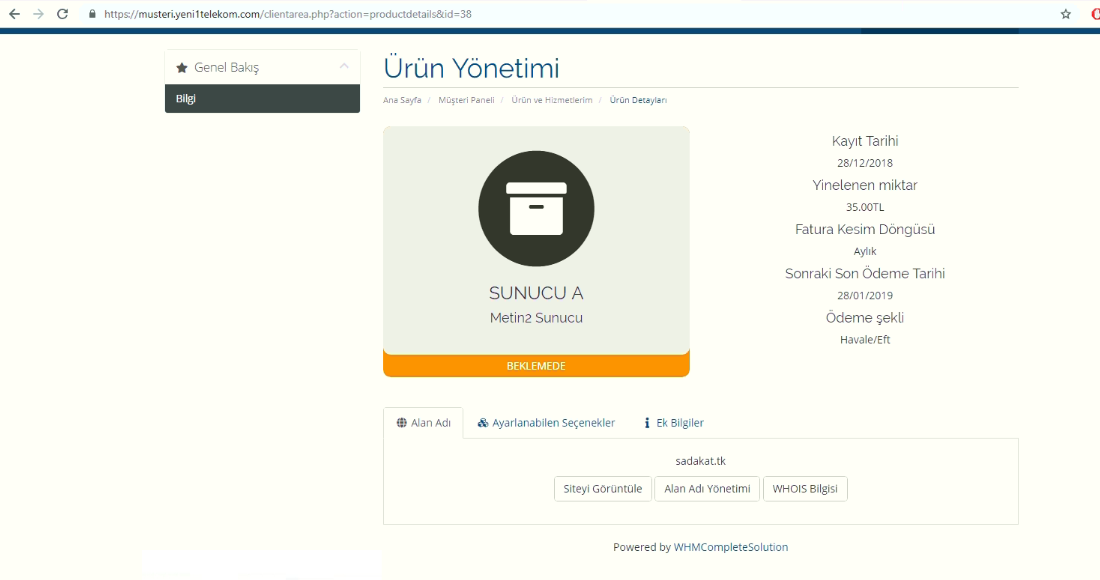Click the browser address bar URL
The height and width of the screenshot is (580, 1100).
(288, 14)
